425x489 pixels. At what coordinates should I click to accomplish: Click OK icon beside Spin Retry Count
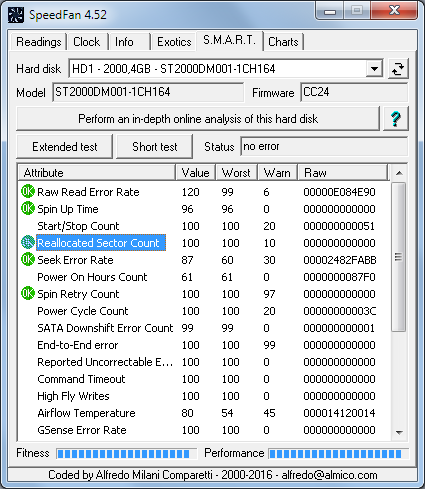click(x=28, y=294)
